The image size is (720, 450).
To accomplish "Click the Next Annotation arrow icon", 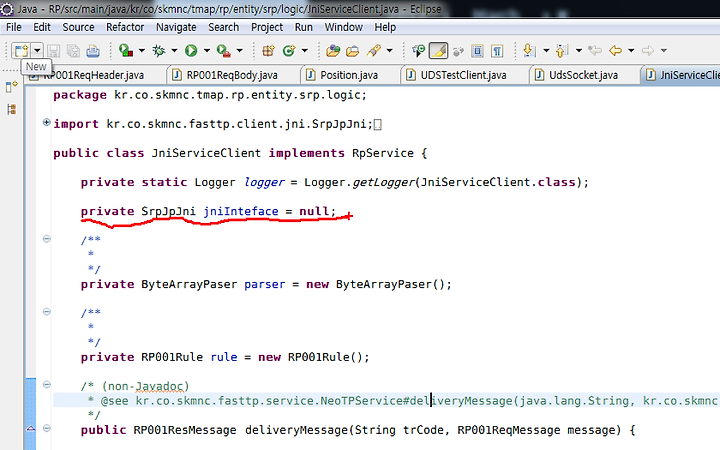I will tap(529, 51).
